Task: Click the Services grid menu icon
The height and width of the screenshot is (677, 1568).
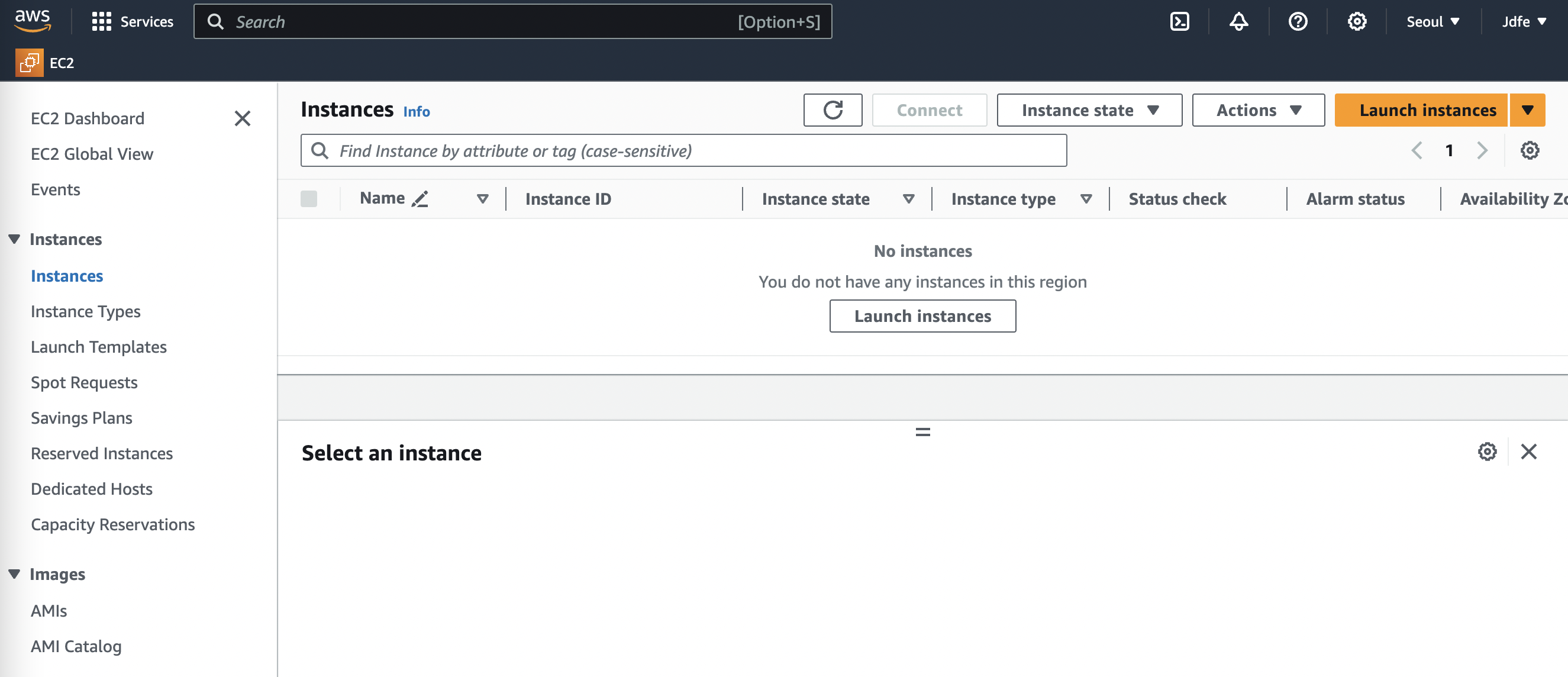Action: (x=101, y=22)
